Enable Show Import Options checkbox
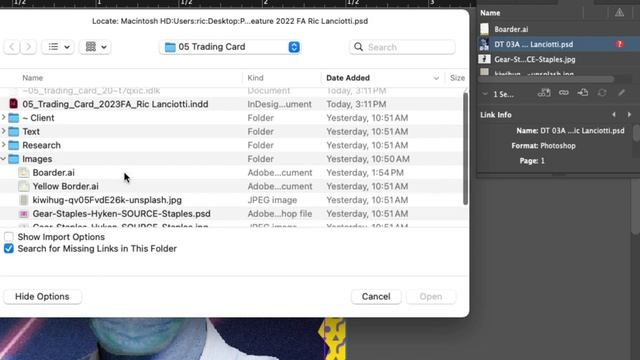The image size is (640, 360). coord(9,237)
